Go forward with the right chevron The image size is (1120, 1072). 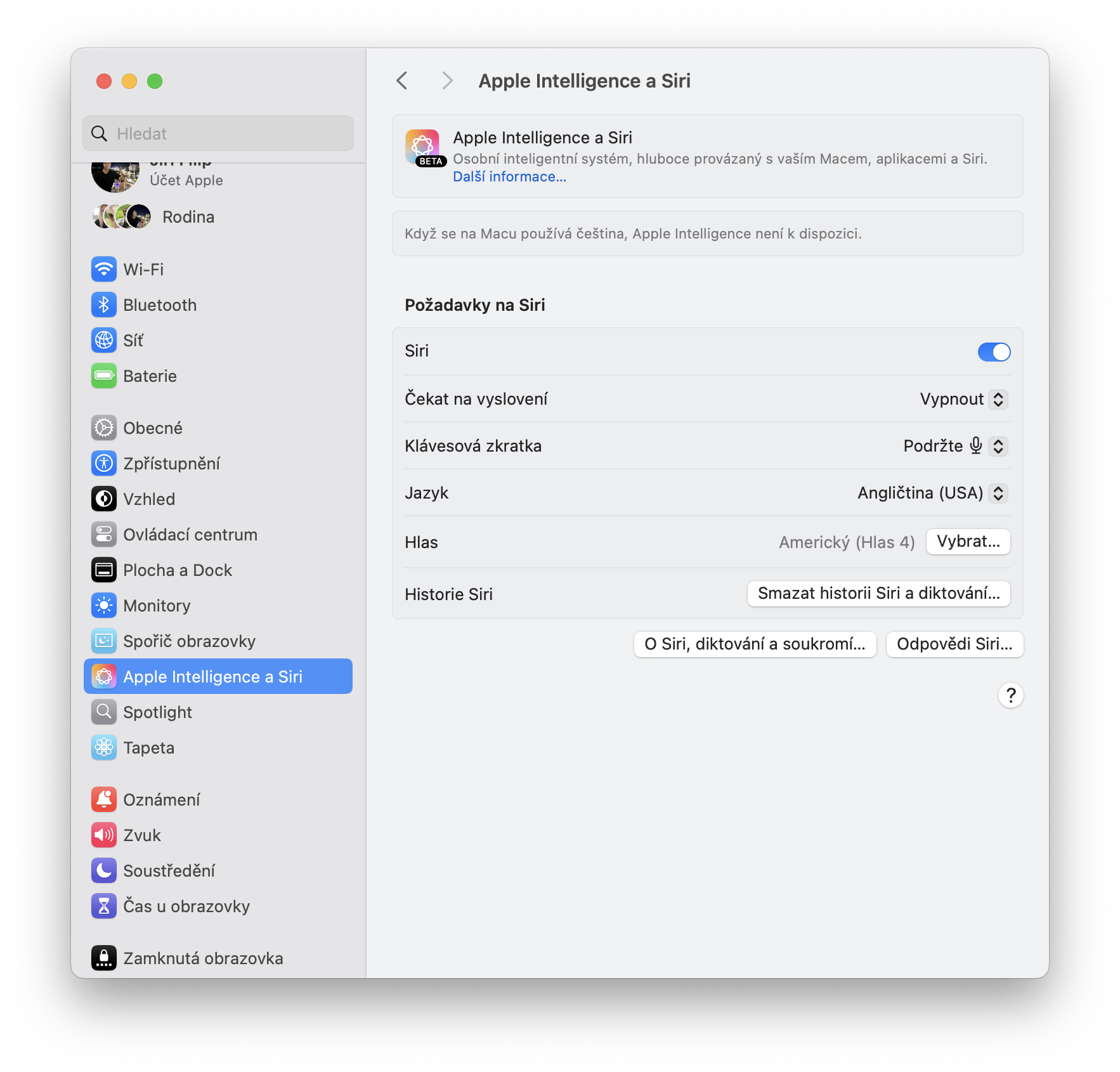point(448,81)
